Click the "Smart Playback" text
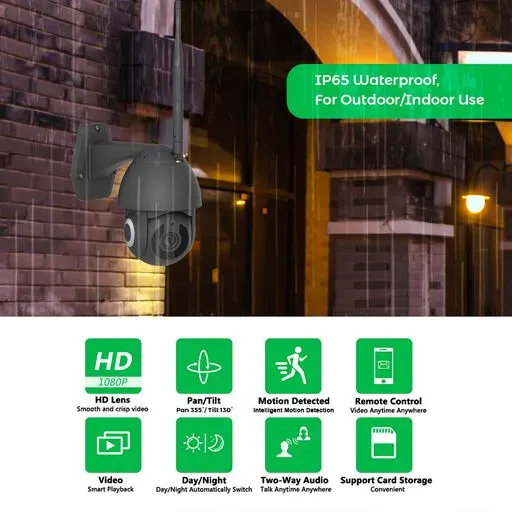Image resolution: width=512 pixels, height=512 pixels. 111,489
